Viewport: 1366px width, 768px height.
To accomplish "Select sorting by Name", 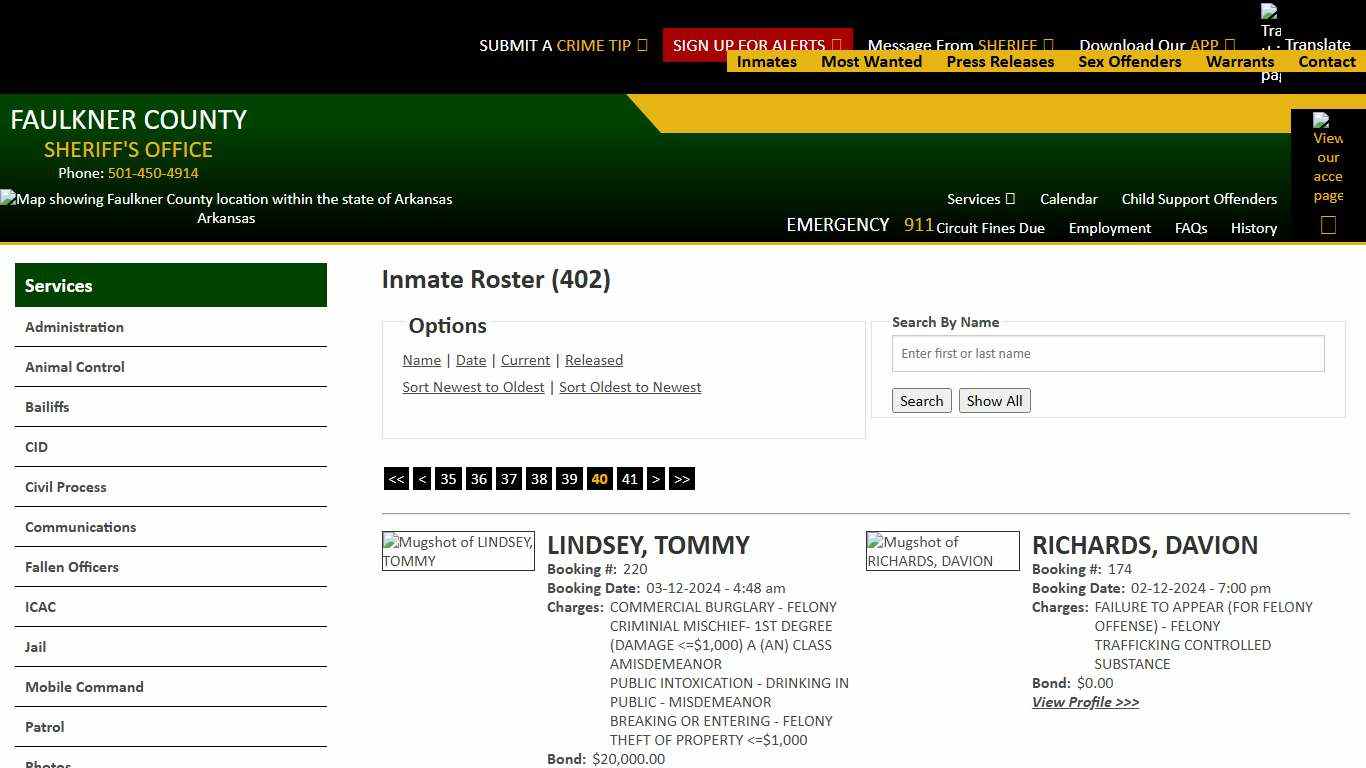I will [x=421, y=360].
